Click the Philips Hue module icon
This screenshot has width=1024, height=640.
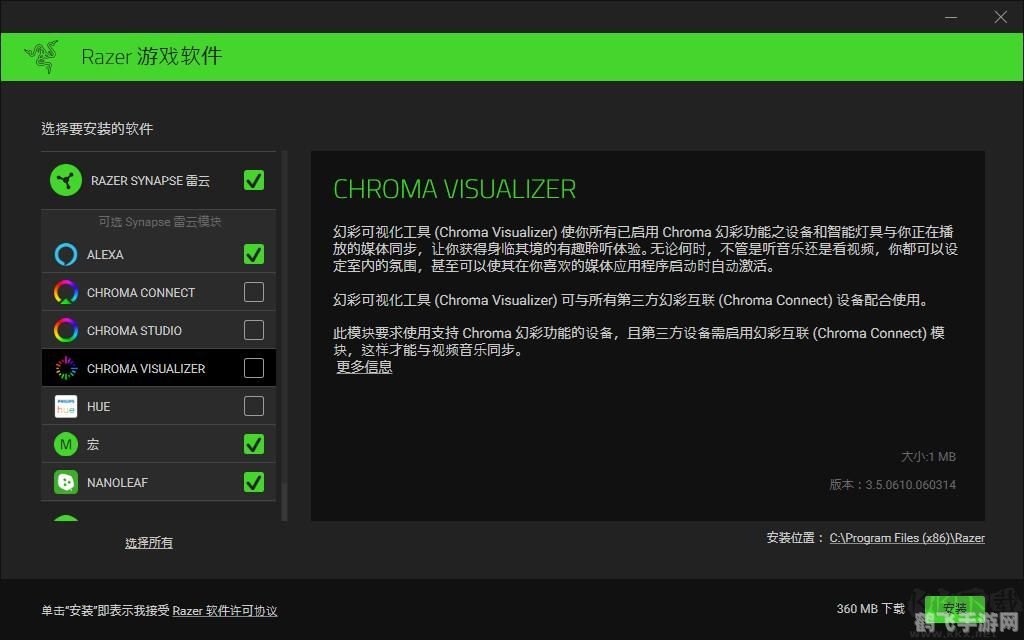(65, 406)
